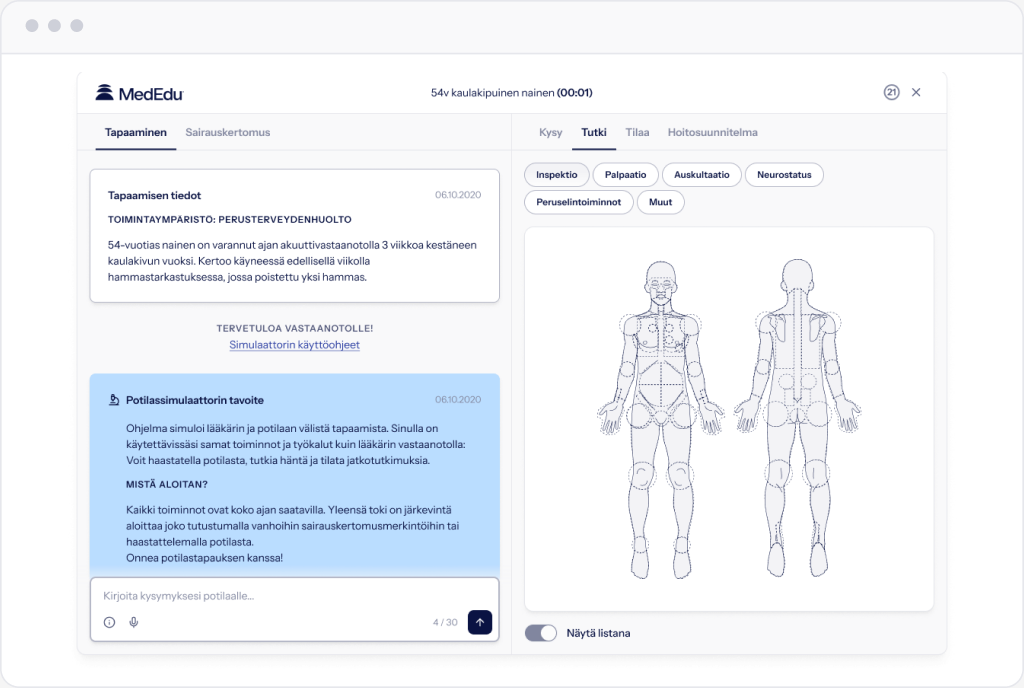
Task: Open the Simulaattorin käyttöohjeet link
Action: click(295, 345)
